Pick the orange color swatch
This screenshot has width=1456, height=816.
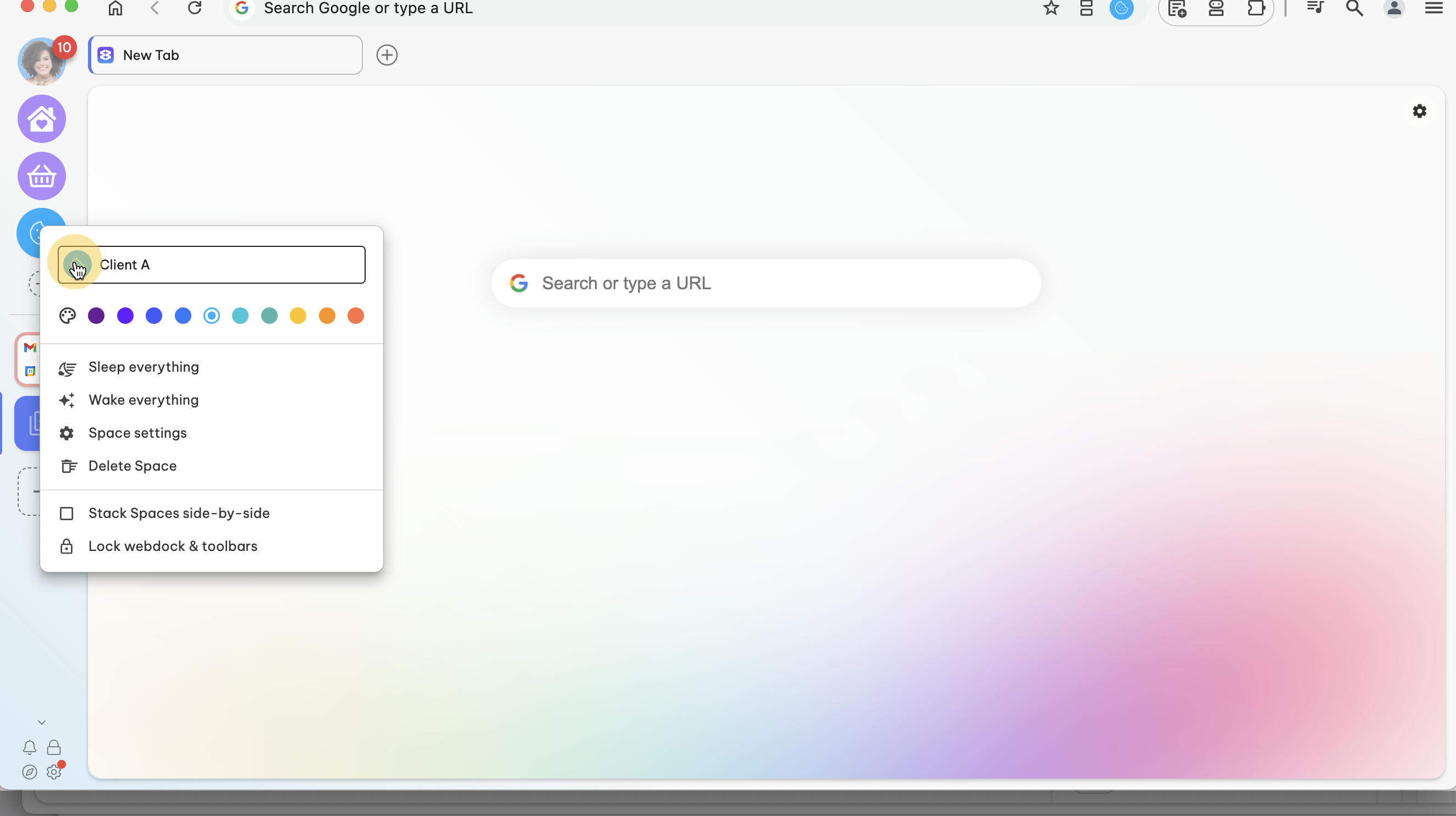pyautogui.click(x=327, y=315)
